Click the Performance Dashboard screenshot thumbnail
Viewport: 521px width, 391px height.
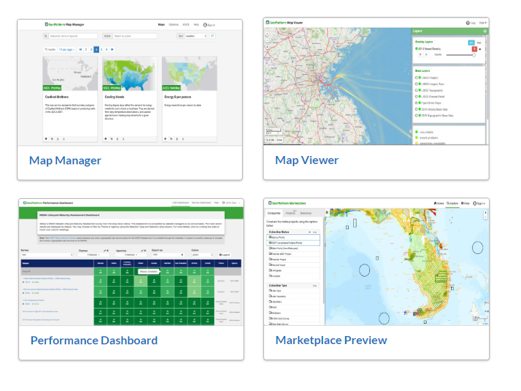131,262
